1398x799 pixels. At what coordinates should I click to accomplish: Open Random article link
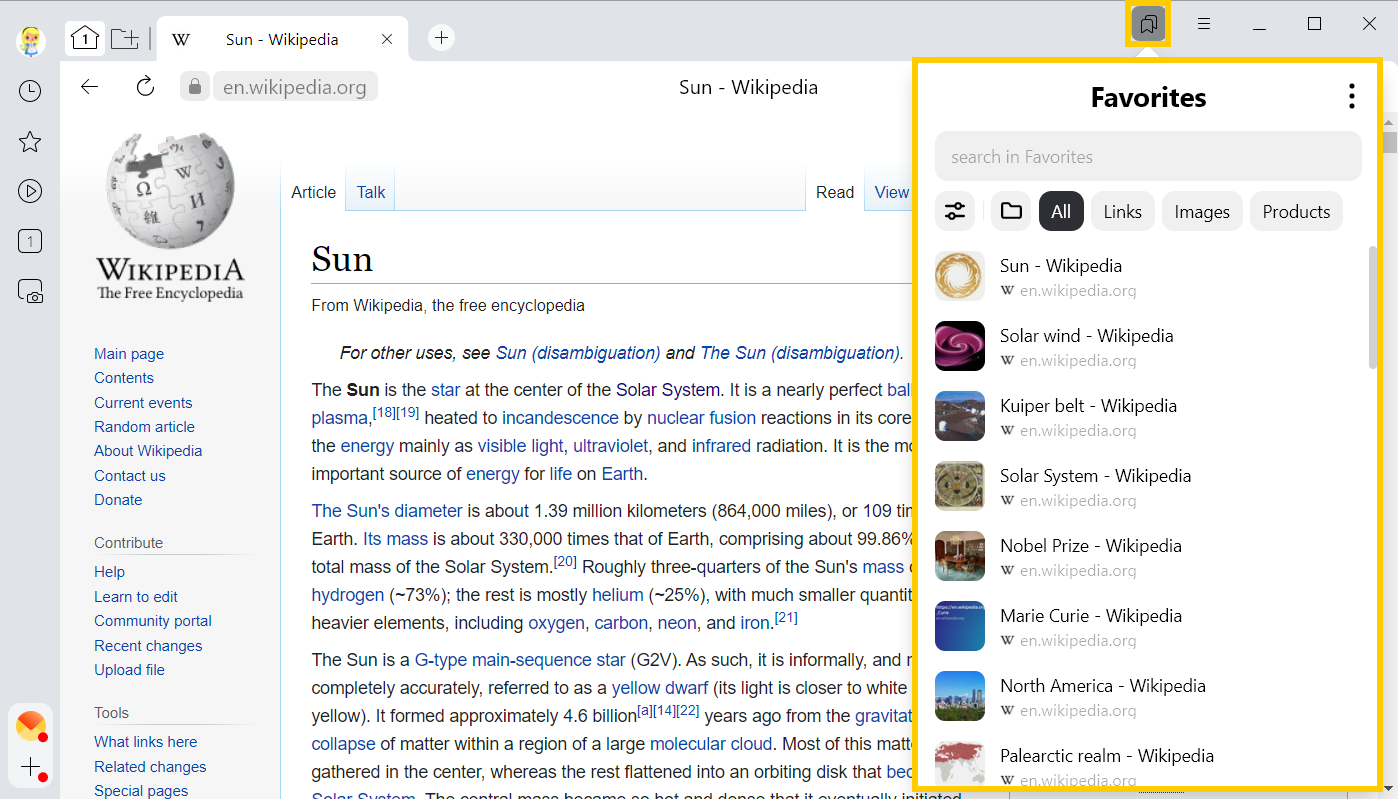pos(144,426)
